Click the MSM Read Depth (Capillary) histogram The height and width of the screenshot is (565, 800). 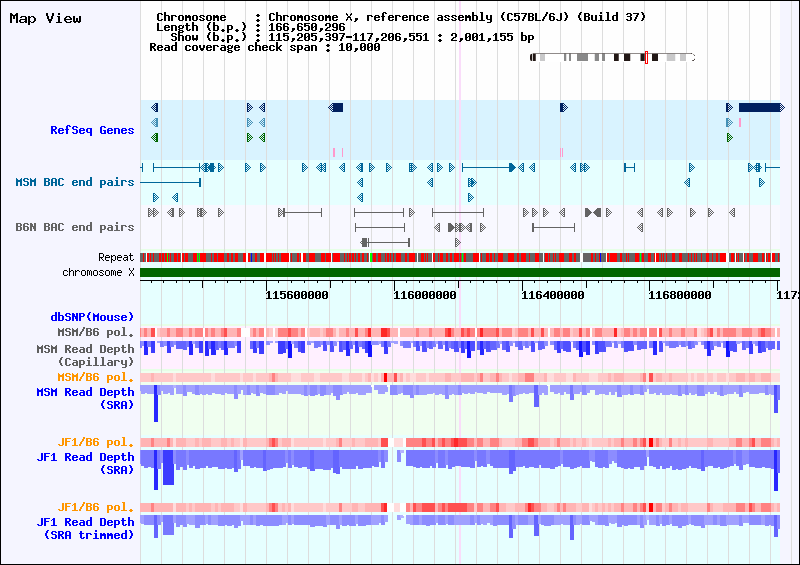coord(460,349)
